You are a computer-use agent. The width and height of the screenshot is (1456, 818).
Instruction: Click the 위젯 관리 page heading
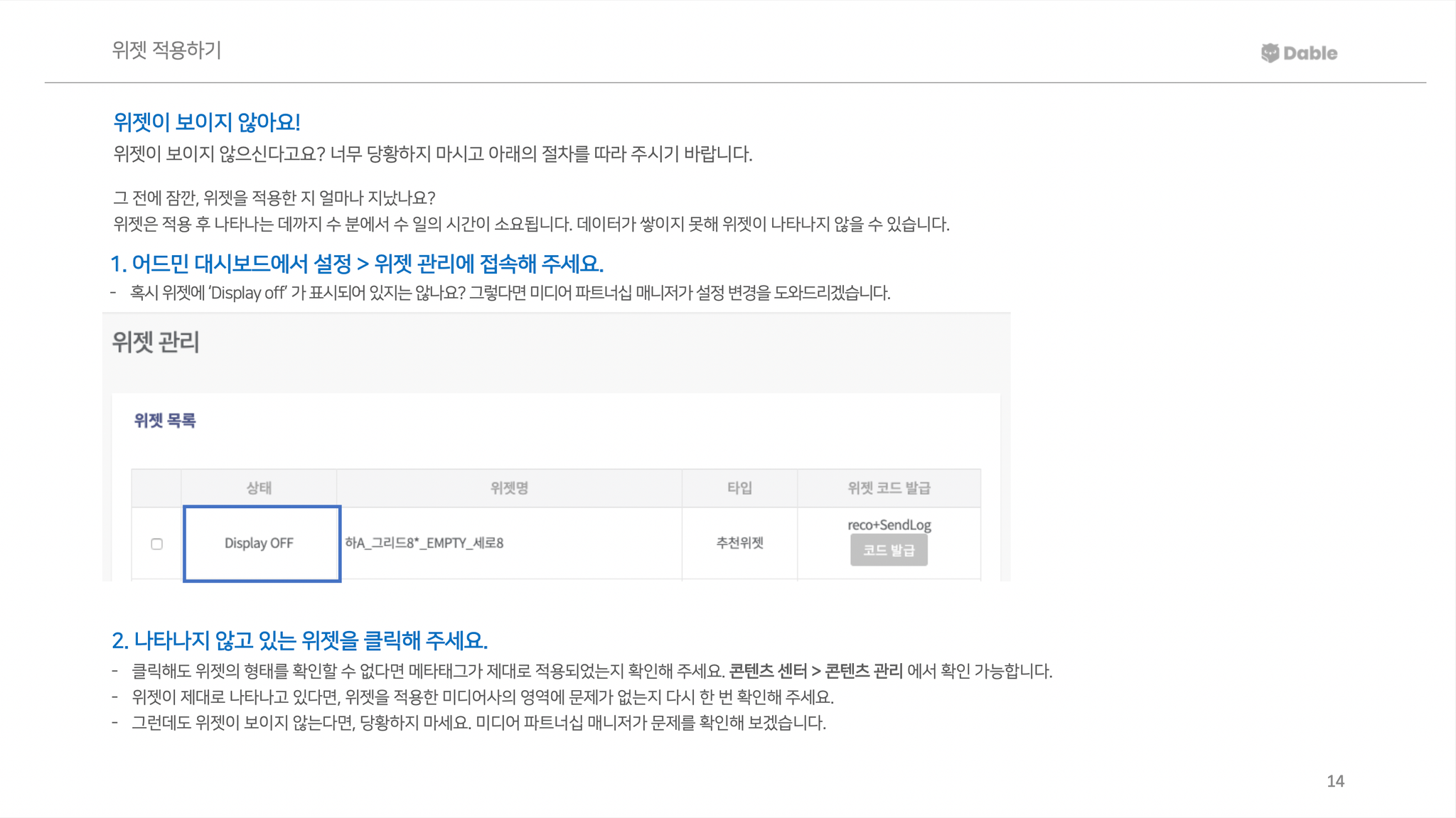coord(156,342)
